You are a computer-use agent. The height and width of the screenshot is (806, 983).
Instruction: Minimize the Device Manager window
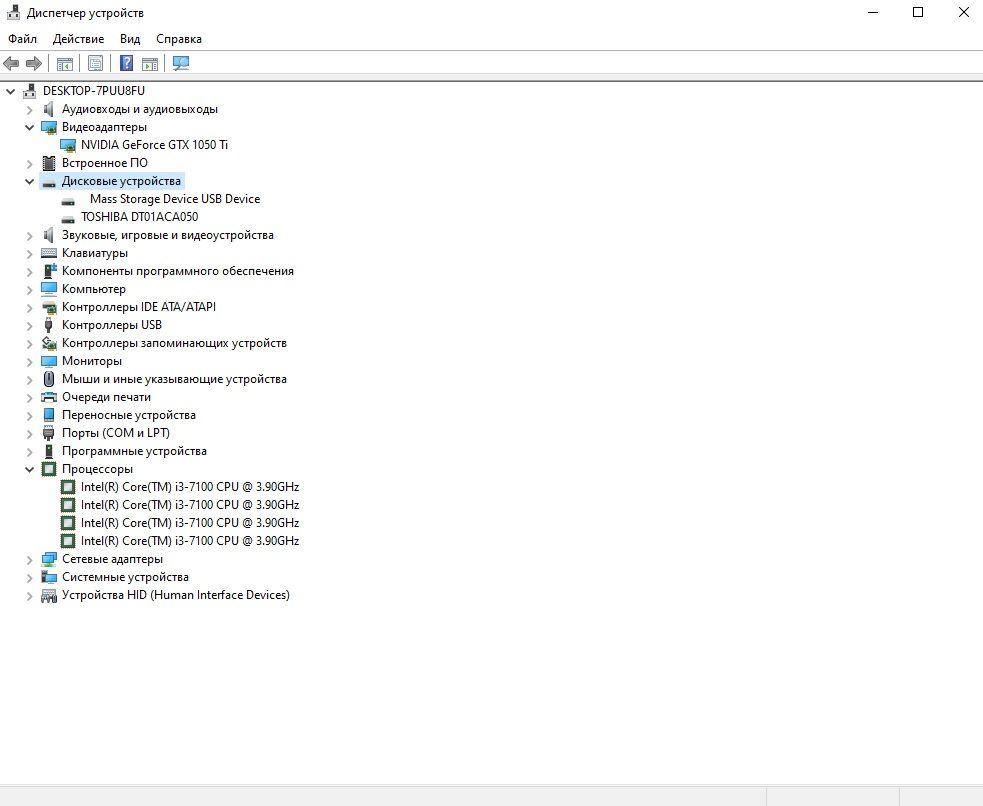tap(873, 13)
